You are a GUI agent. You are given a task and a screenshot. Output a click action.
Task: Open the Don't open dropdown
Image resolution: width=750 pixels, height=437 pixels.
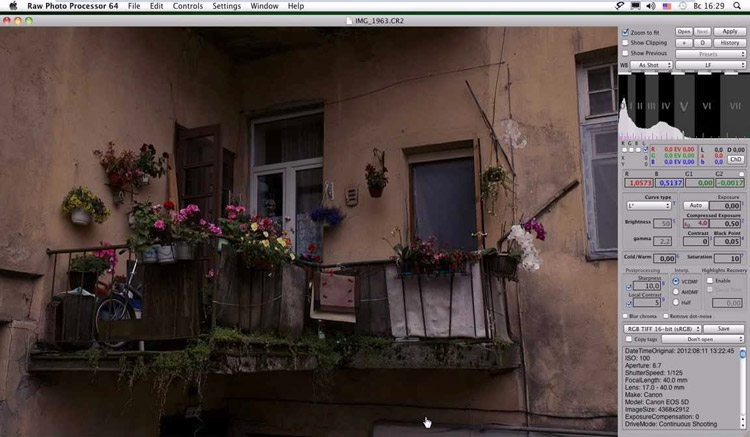point(703,339)
